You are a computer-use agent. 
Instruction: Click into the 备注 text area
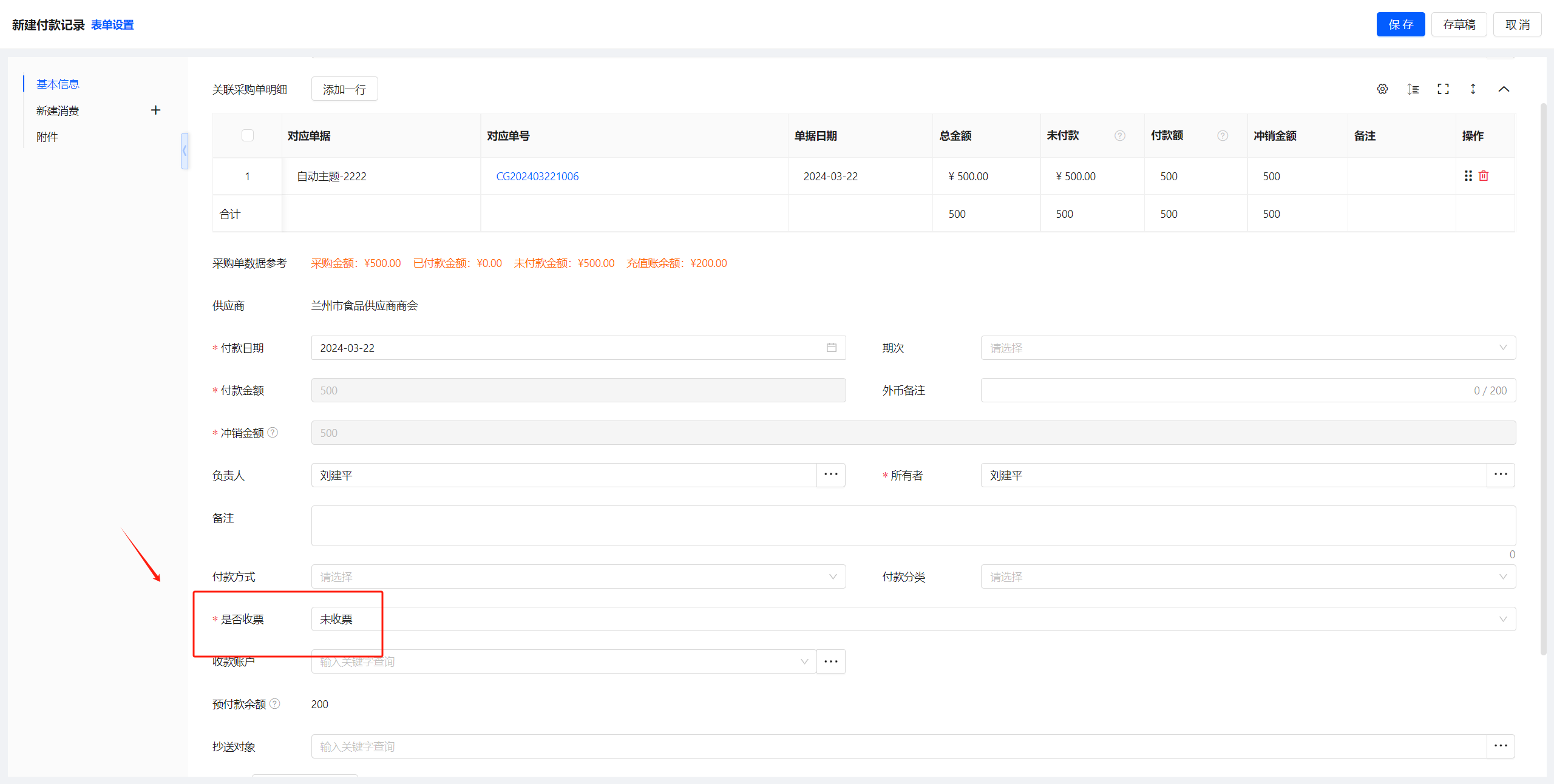click(x=913, y=525)
